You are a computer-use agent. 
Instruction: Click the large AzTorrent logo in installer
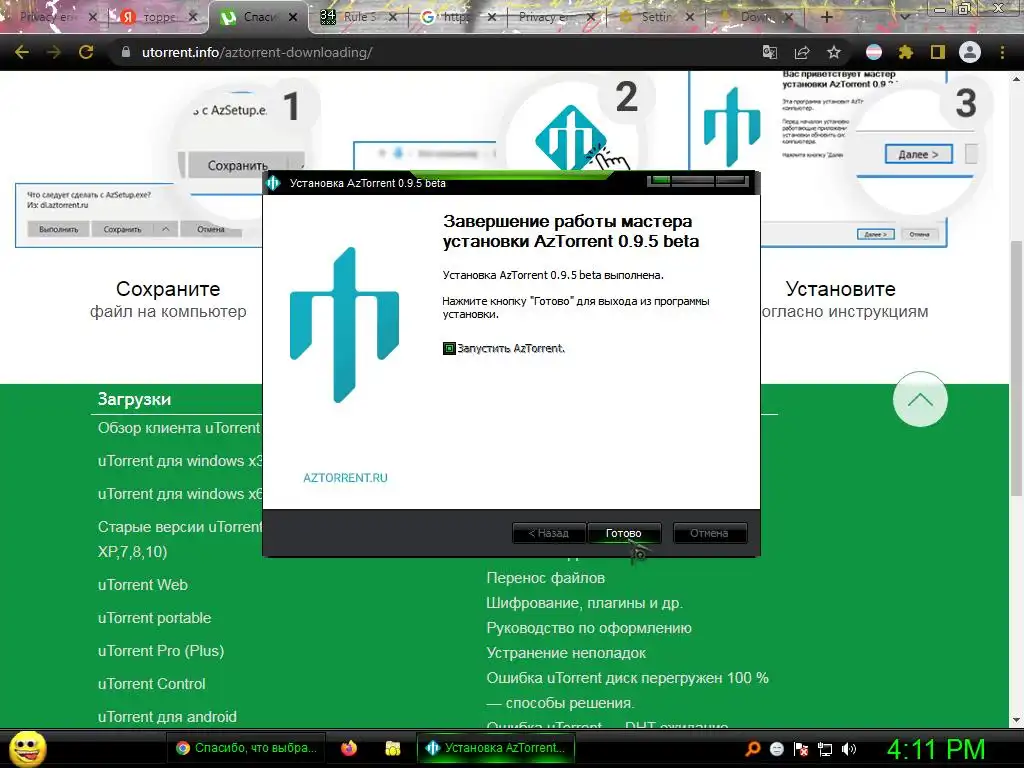click(344, 325)
